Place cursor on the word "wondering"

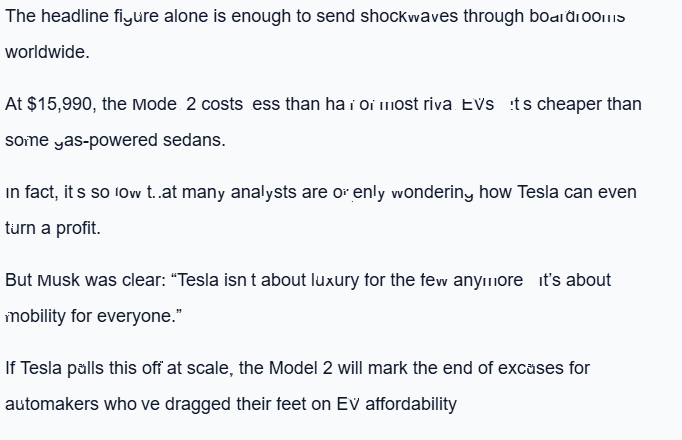pos(414,192)
